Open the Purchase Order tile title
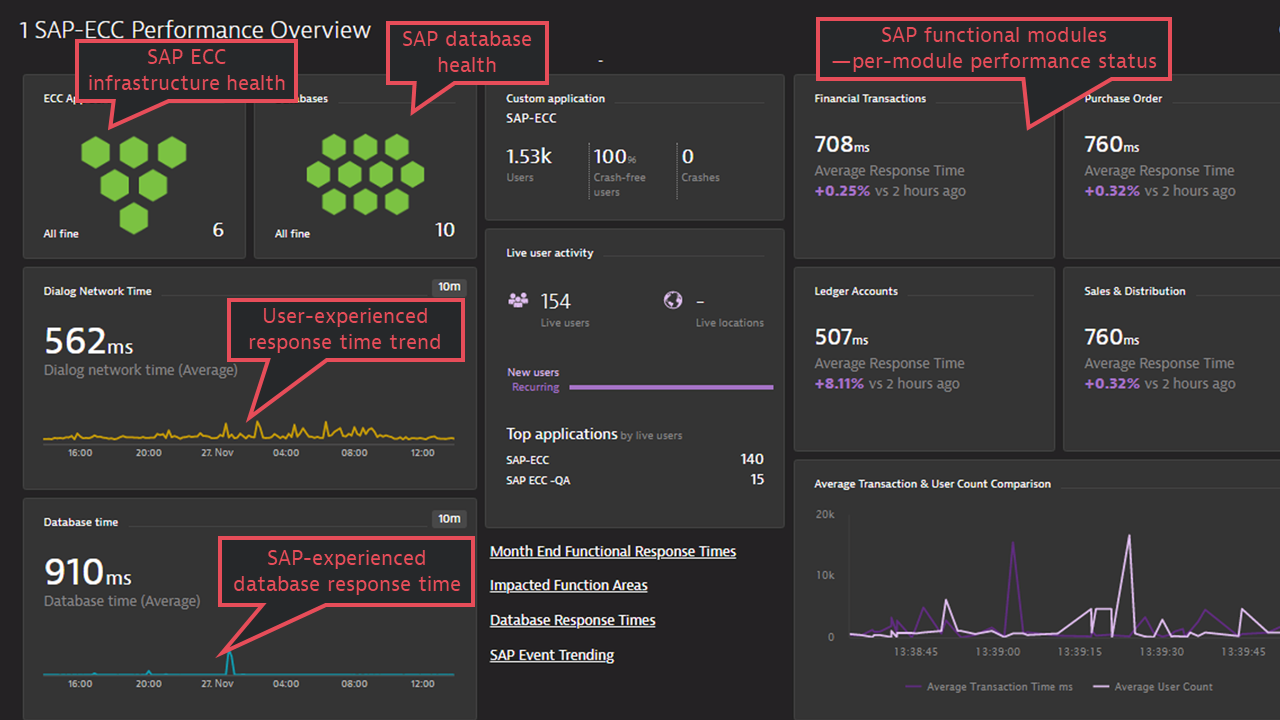The width and height of the screenshot is (1280, 720). pos(1123,98)
